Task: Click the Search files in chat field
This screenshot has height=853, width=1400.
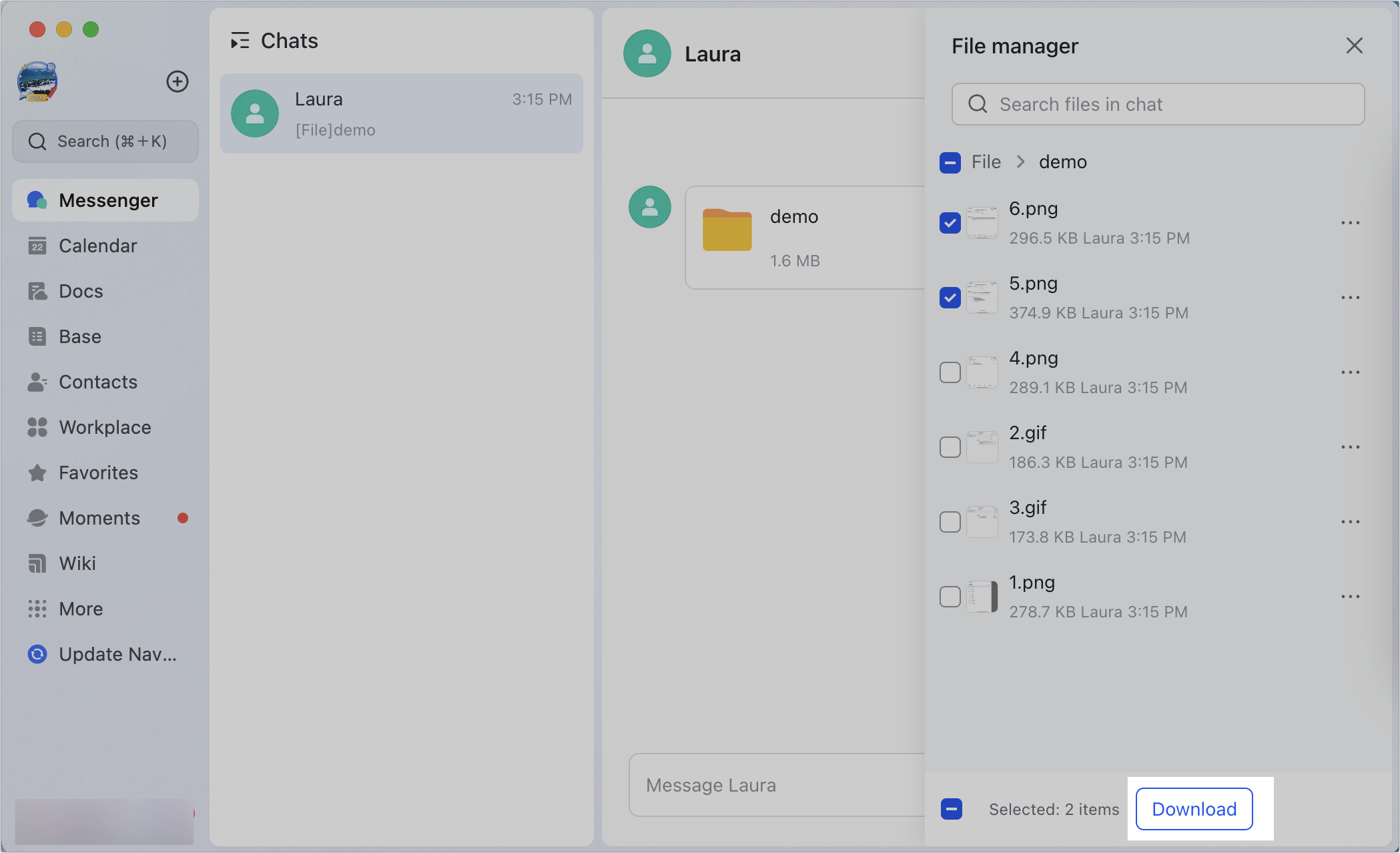Action: [x=1157, y=104]
